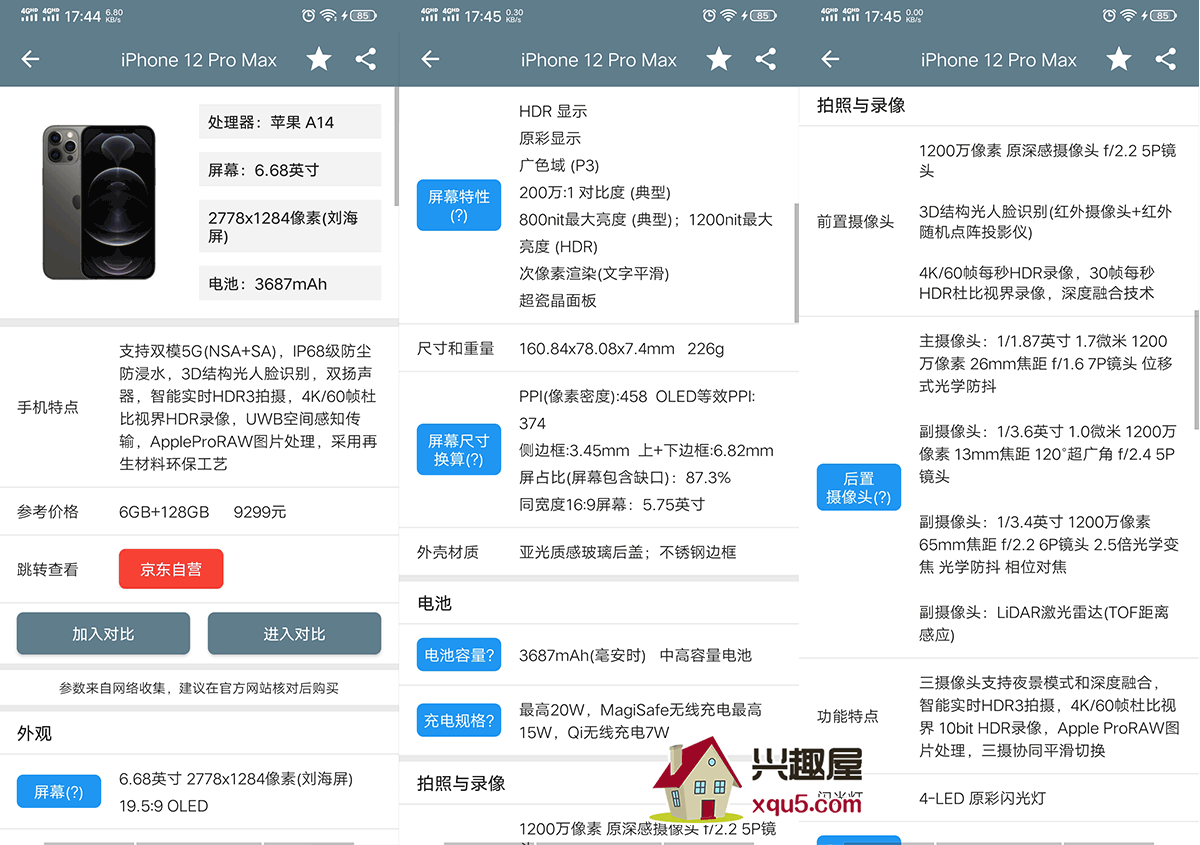Click the 160.84x78.08x7.4mm dimensions value
Viewport: 1200px width, 845px height.
(597, 349)
